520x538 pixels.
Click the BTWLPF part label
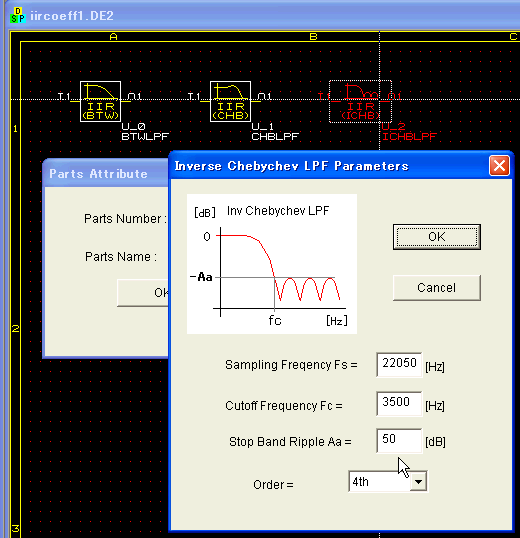[x=145, y=137]
